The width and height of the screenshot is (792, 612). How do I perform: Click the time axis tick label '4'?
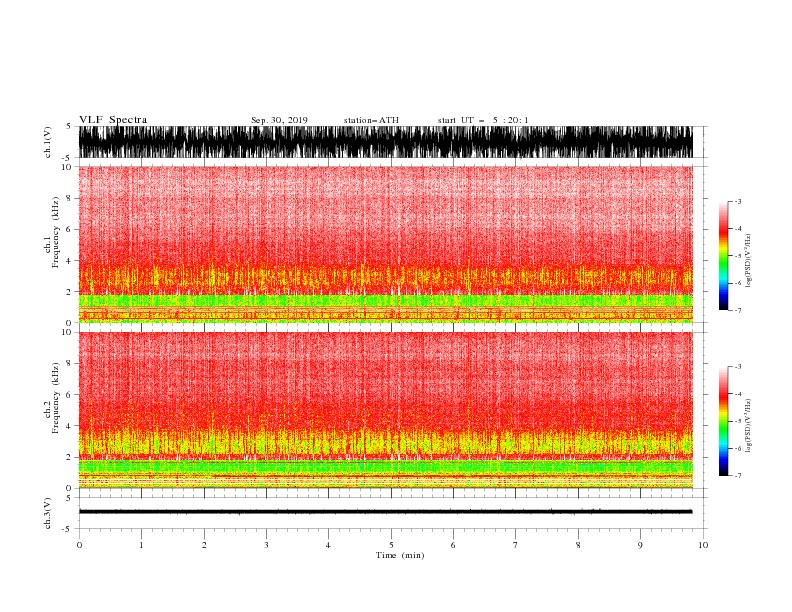coord(328,545)
